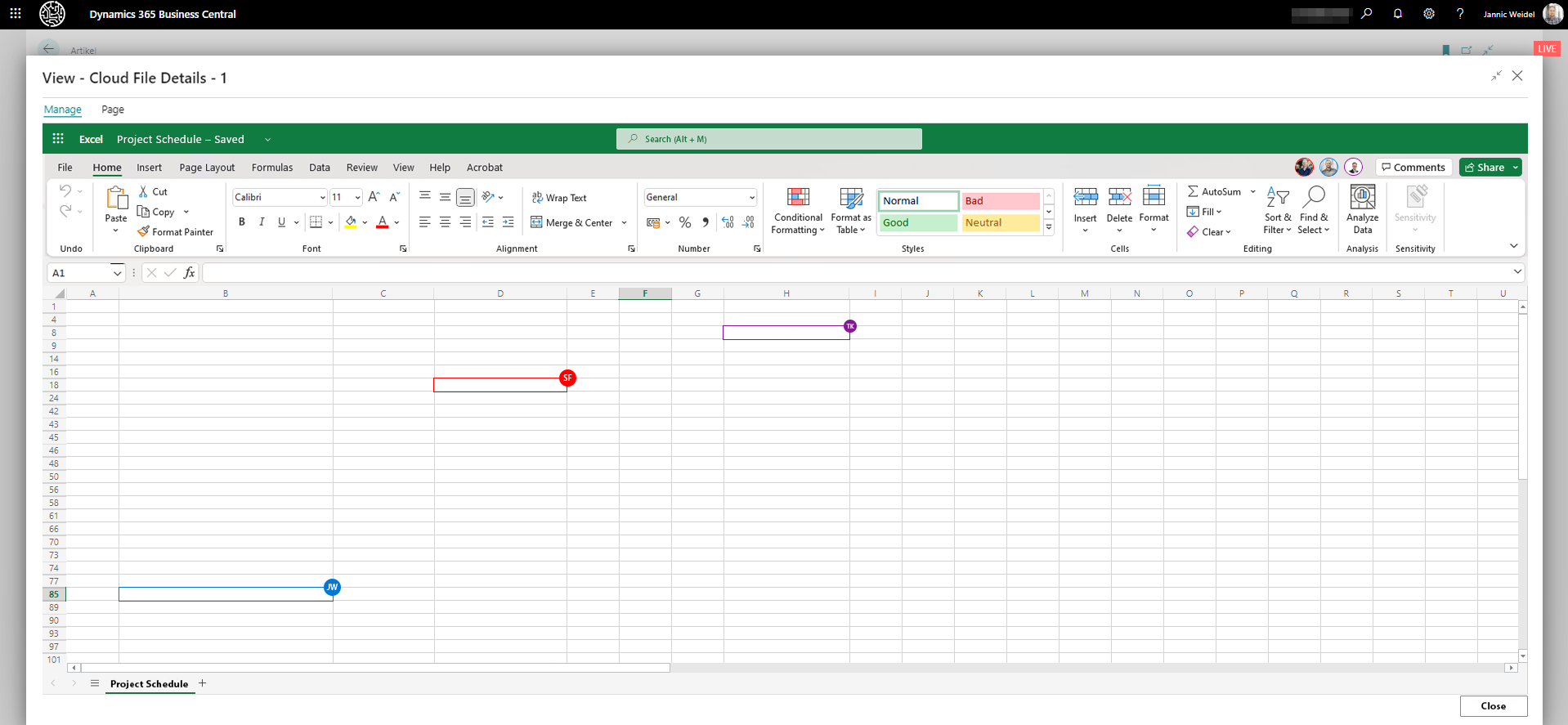Click the Manage menu
Screen dimensions: 1568x725
click(x=63, y=110)
